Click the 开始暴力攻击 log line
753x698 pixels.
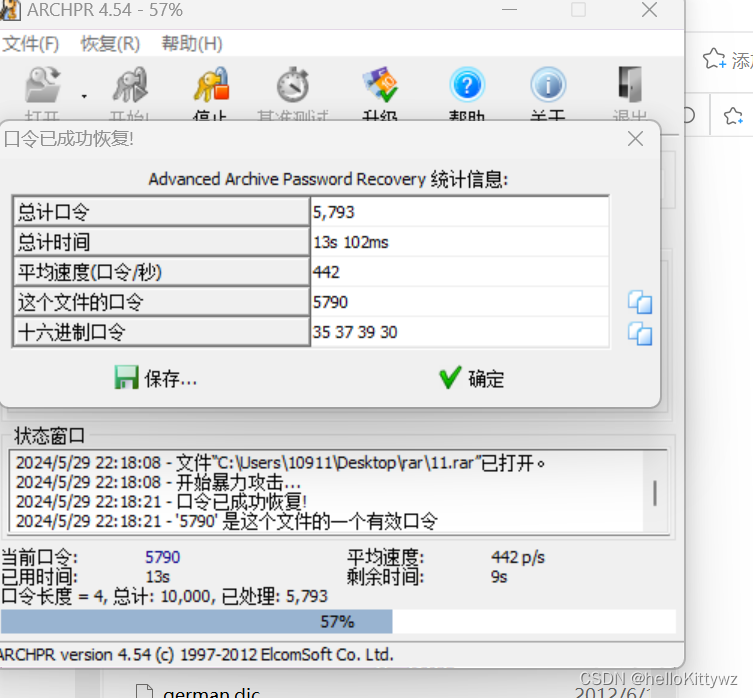(158, 482)
